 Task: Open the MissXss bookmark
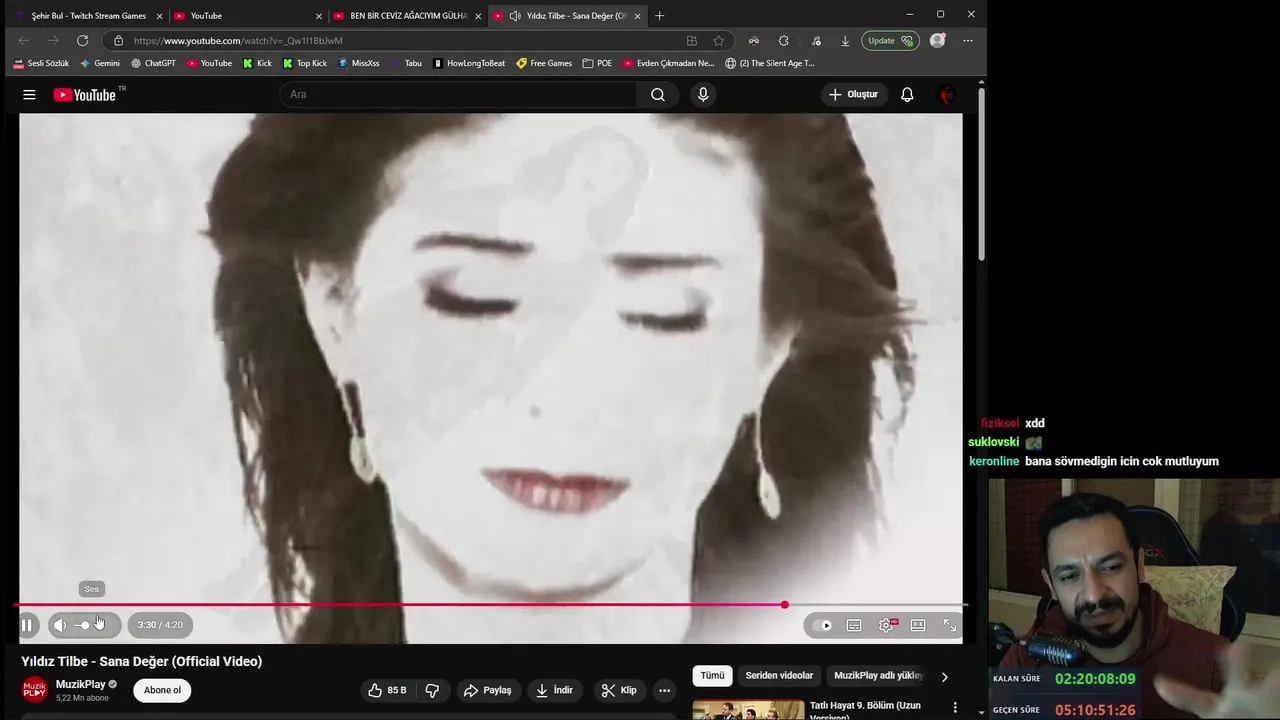[x=359, y=63]
